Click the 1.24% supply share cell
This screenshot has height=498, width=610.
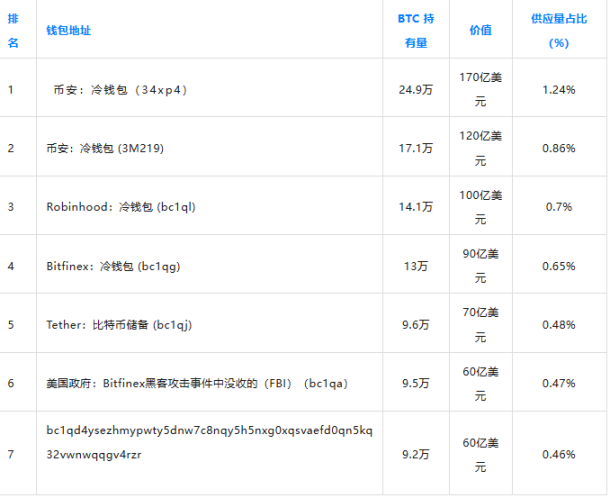coord(558,89)
